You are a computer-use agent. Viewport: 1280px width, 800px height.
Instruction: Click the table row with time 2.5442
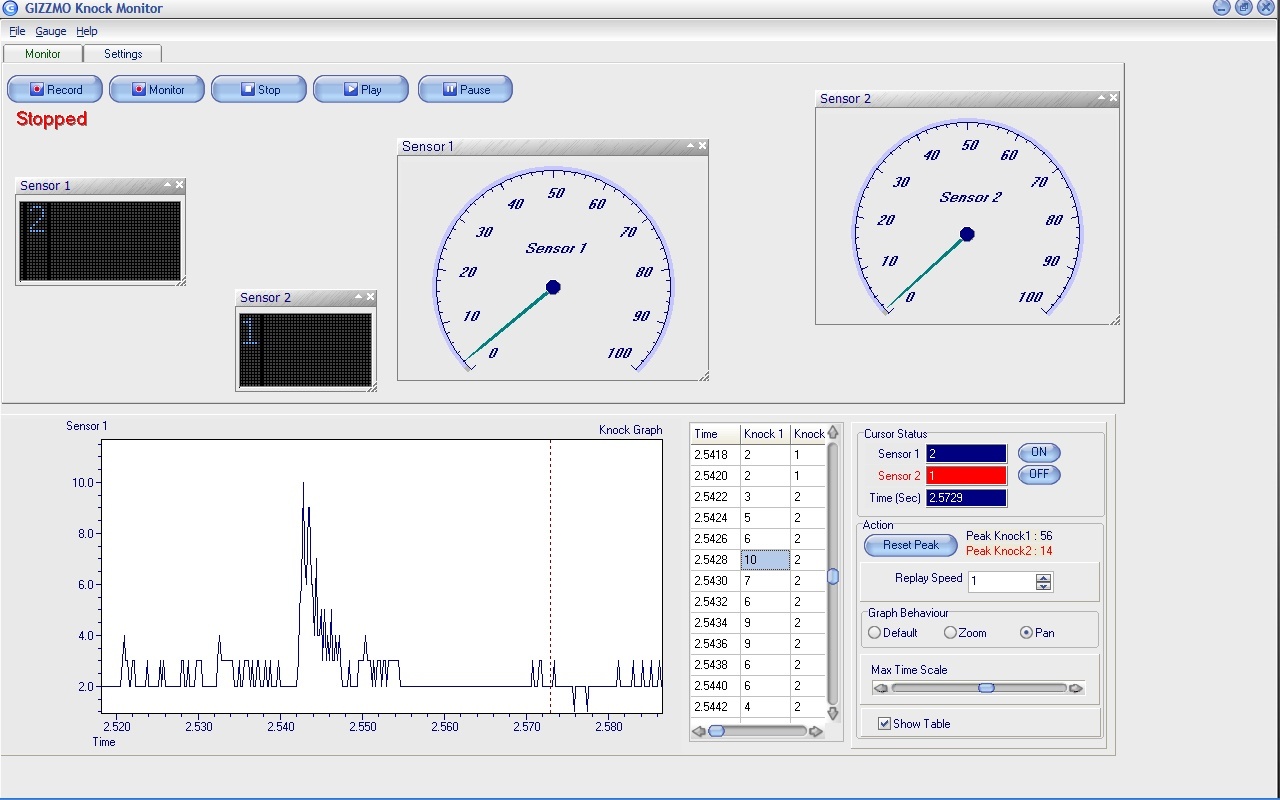click(758, 707)
